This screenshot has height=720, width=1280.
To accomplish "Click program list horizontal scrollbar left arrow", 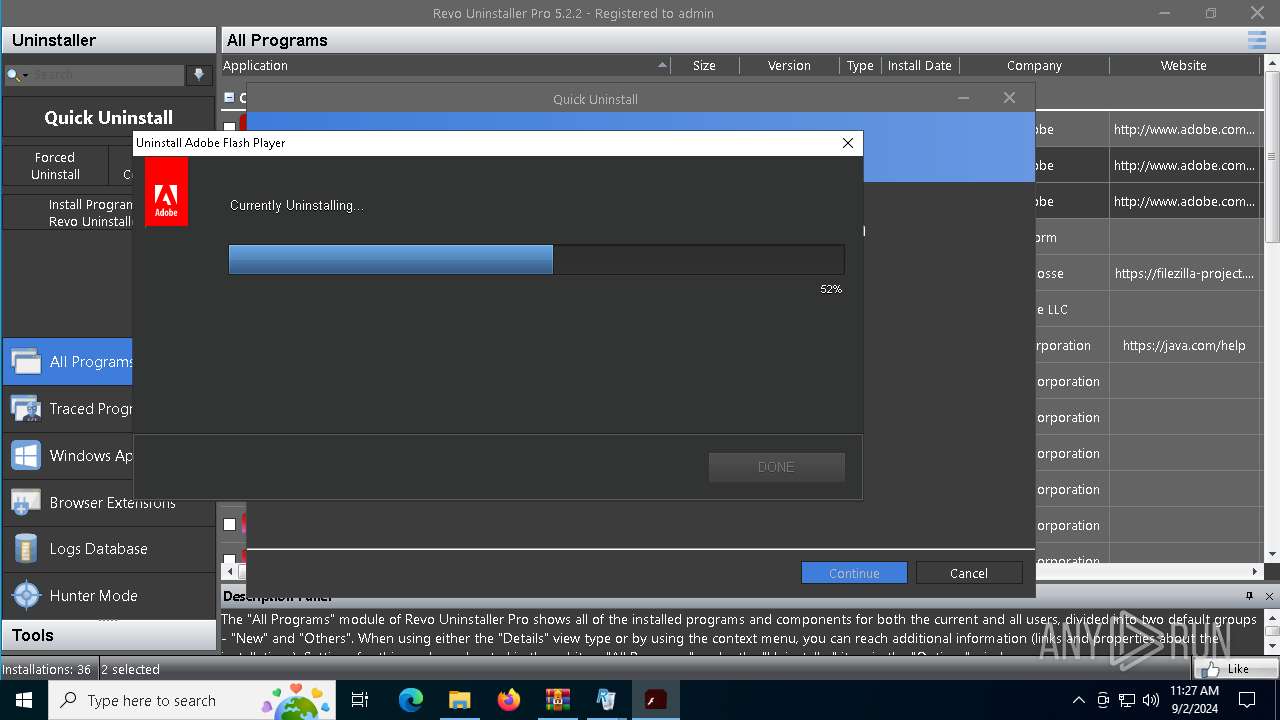I will pos(230,571).
